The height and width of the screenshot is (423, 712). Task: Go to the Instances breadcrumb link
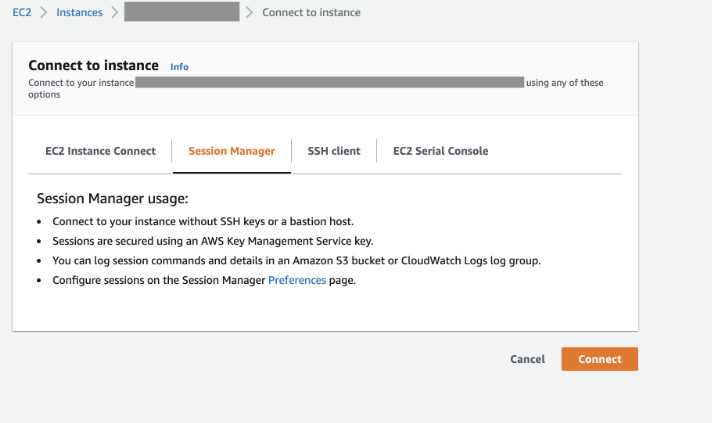tap(79, 12)
